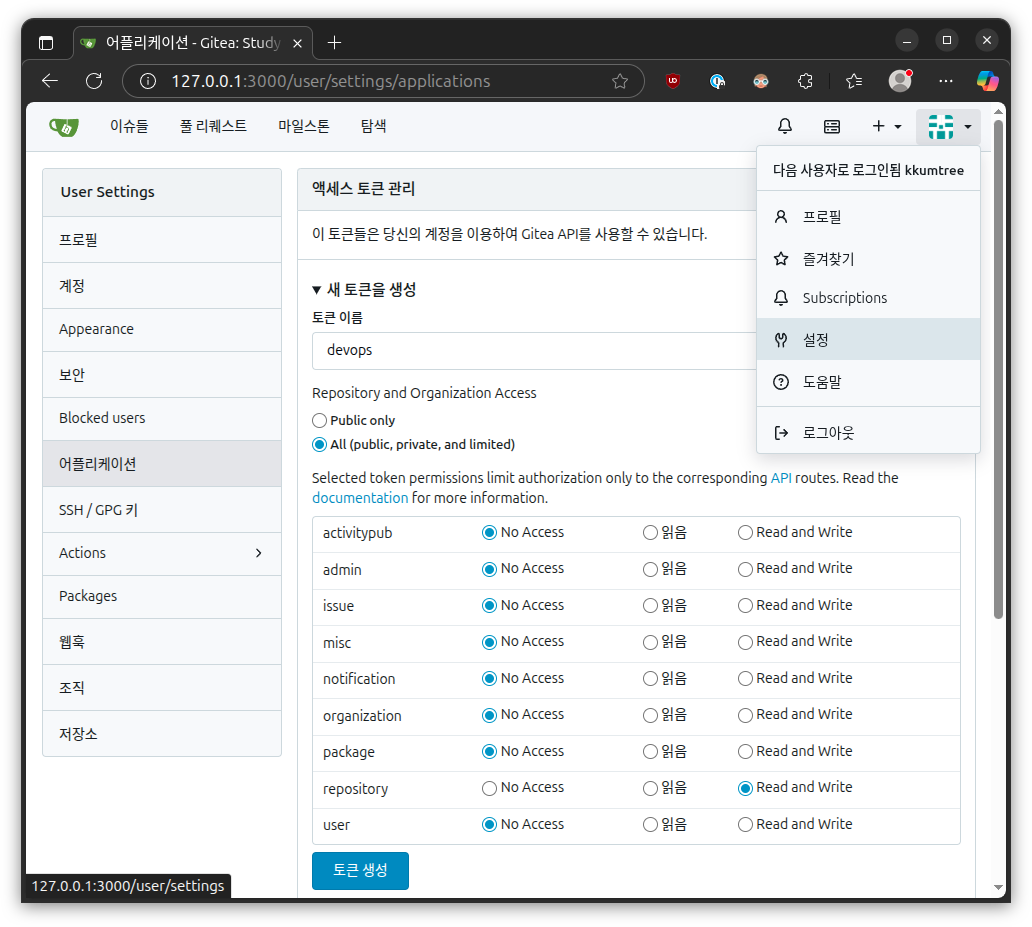The height and width of the screenshot is (927, 1032).
Task: Open 탐색 in the top navigation
Action: [373, 126]
